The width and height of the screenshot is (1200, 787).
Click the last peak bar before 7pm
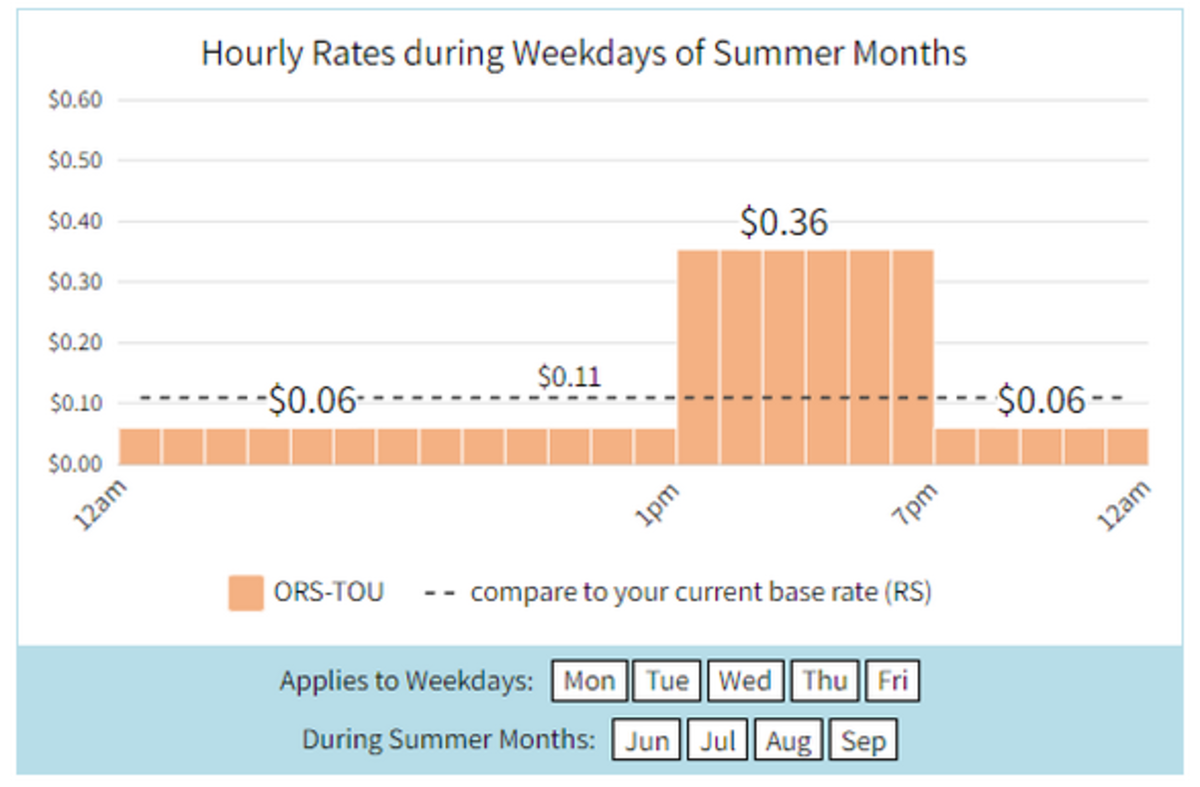[913, 357]
